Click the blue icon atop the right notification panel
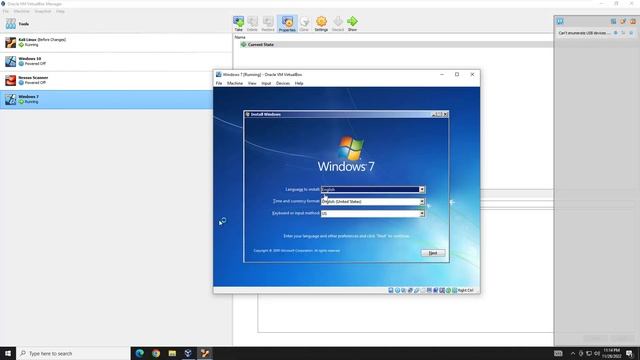The image size is (640, 360). click(560, 21)
